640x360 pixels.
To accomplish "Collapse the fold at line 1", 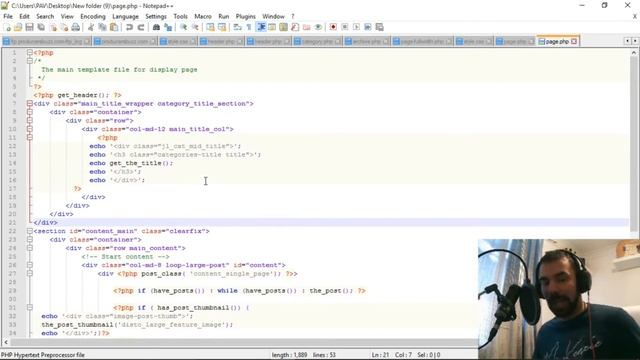I will [x=29, y=53].
